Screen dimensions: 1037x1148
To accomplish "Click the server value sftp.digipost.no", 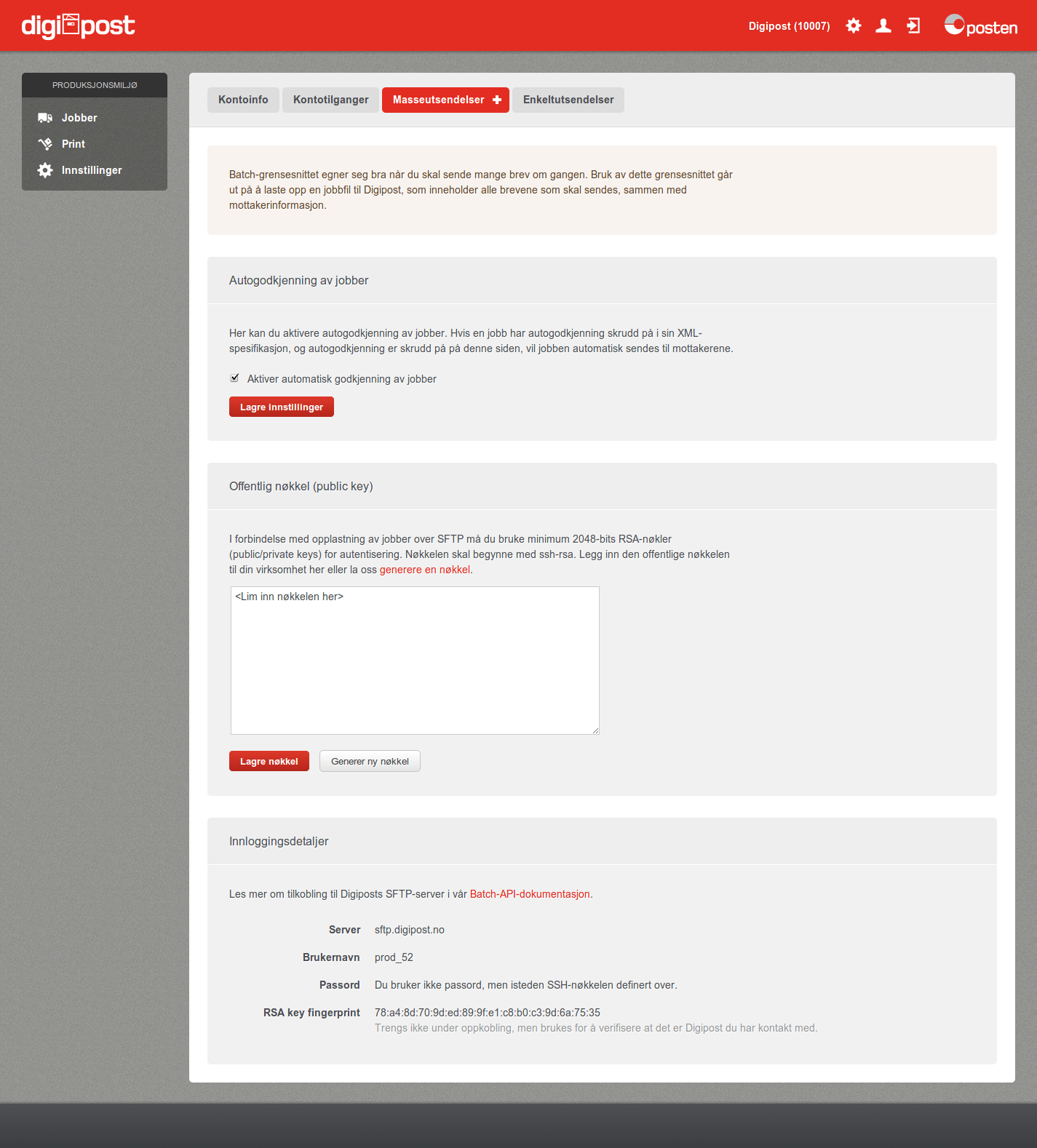I will click(x=410, y=930).
